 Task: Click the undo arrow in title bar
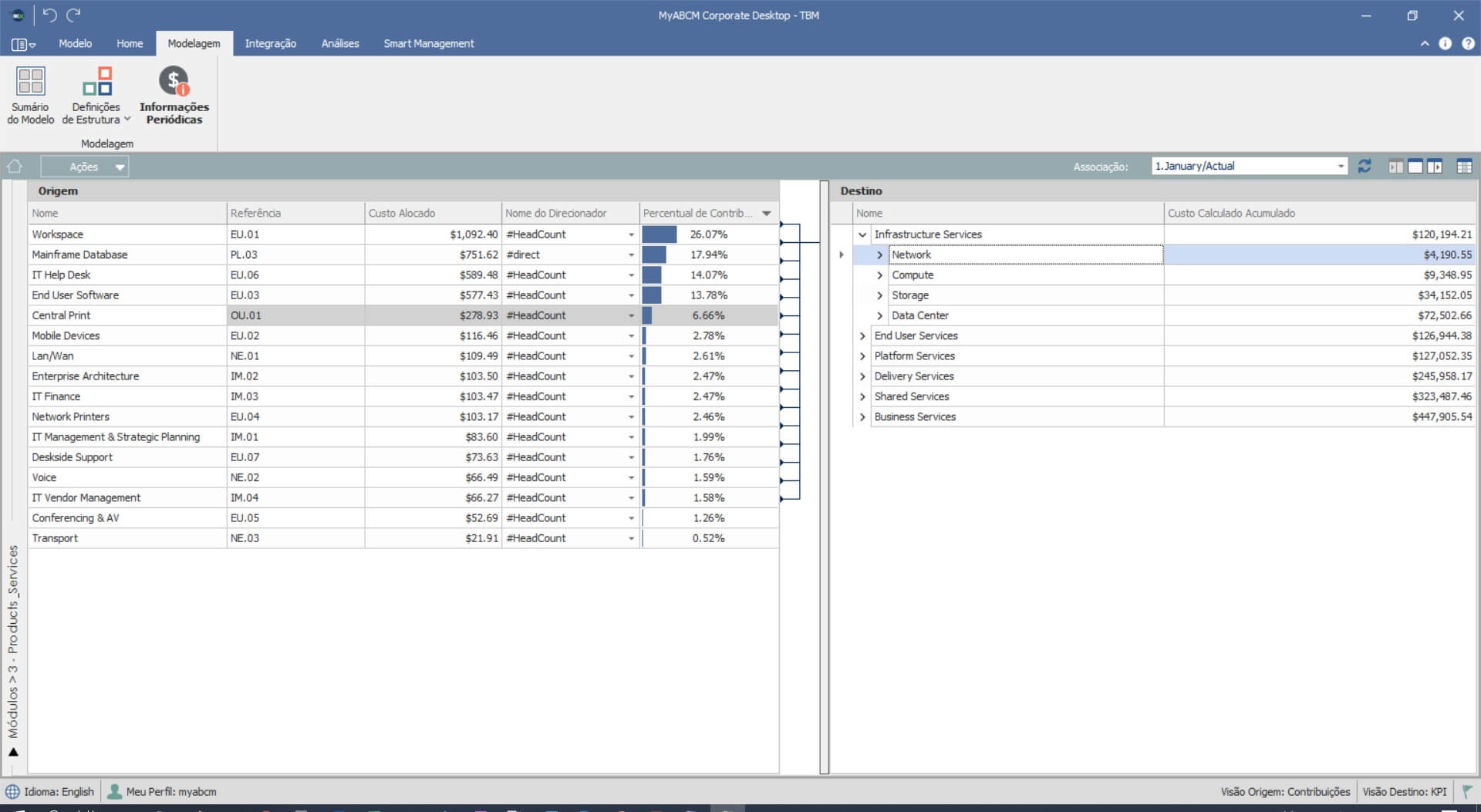coord(50,15)
